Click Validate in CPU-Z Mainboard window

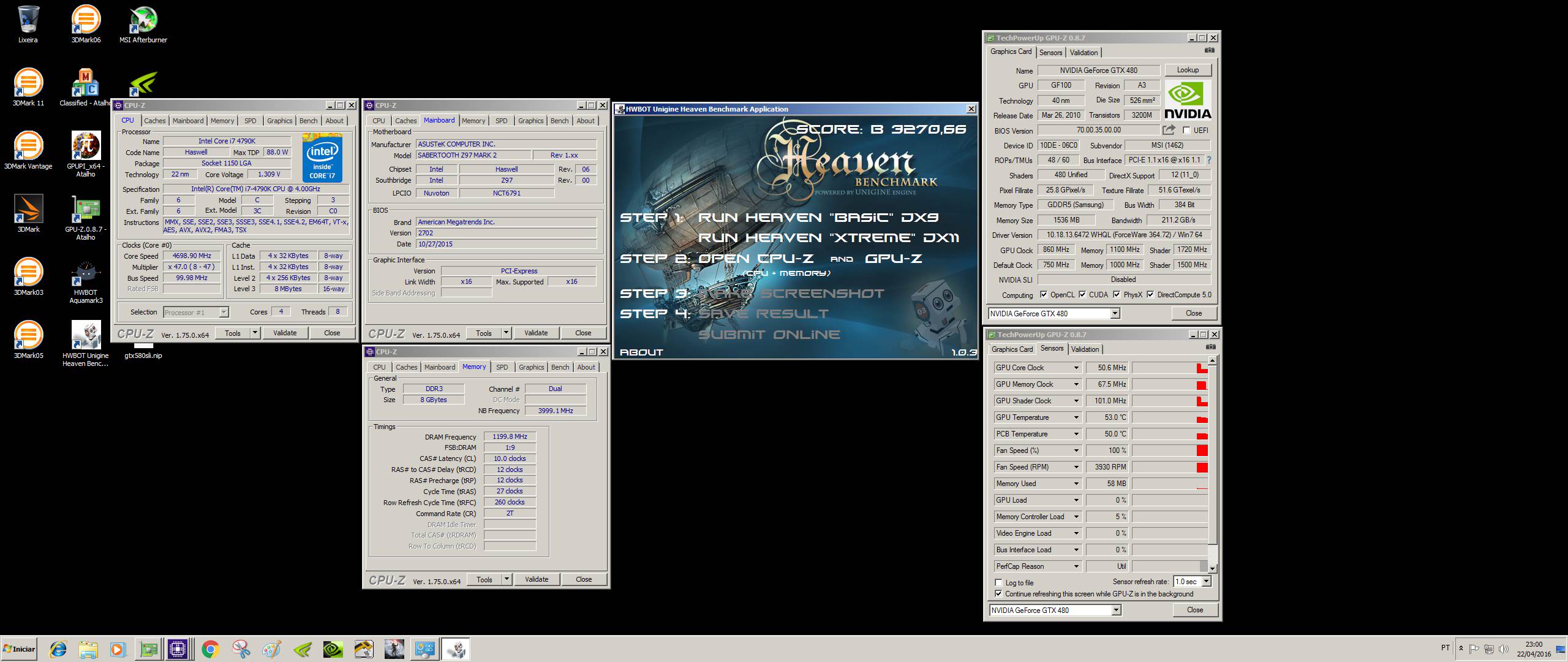click(x=536, y=333)
